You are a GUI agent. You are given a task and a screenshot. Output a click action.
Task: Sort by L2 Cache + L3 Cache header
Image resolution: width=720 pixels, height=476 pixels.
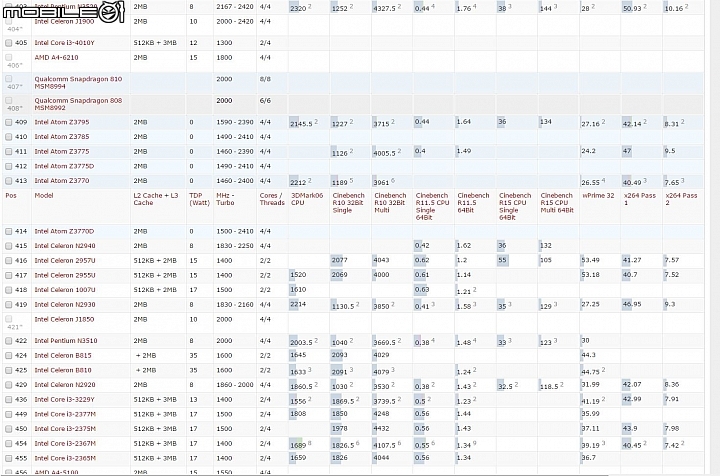(x=156, y=199)
